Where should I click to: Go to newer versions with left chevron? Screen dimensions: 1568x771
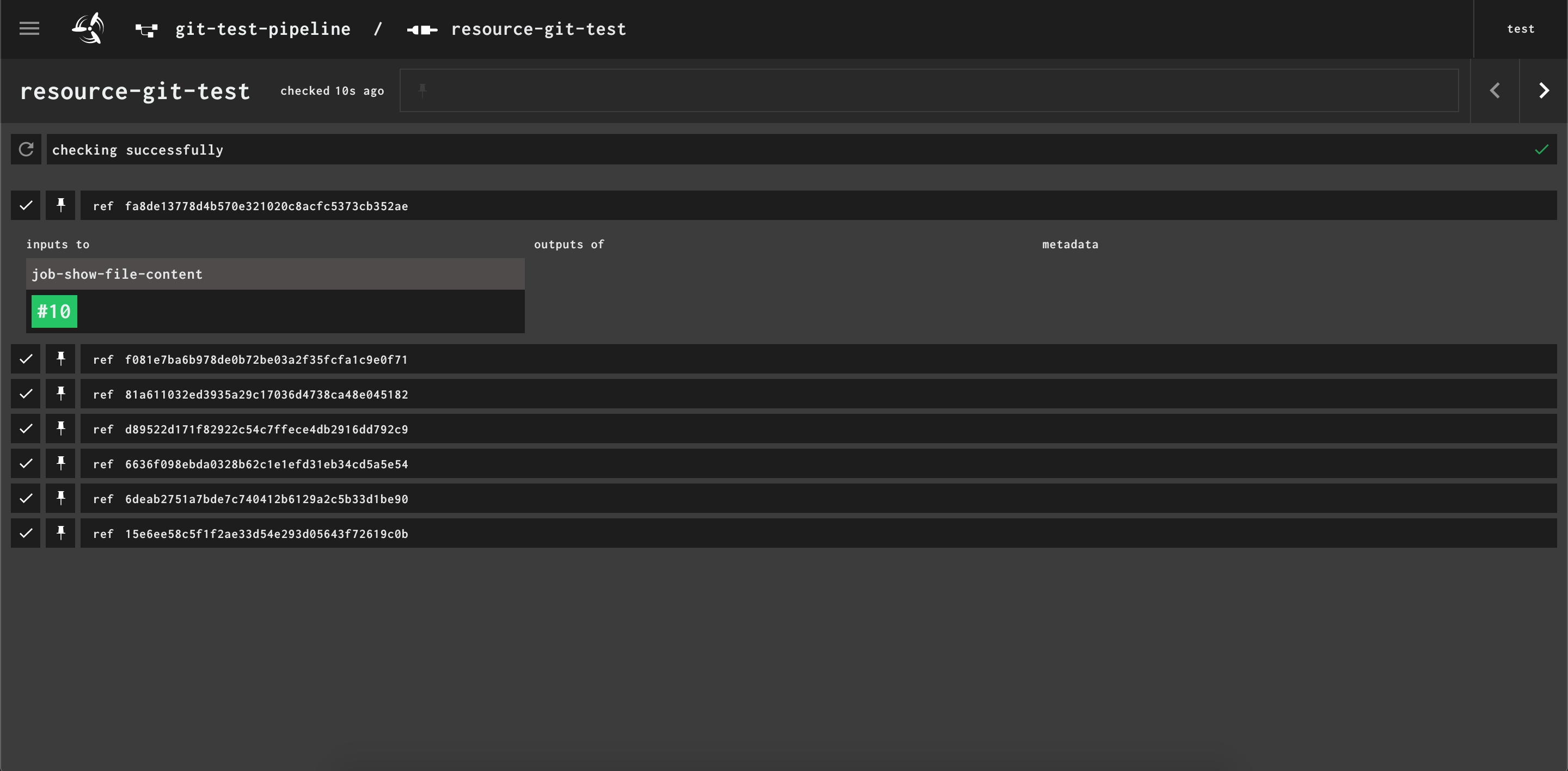tap(1496, 90)
